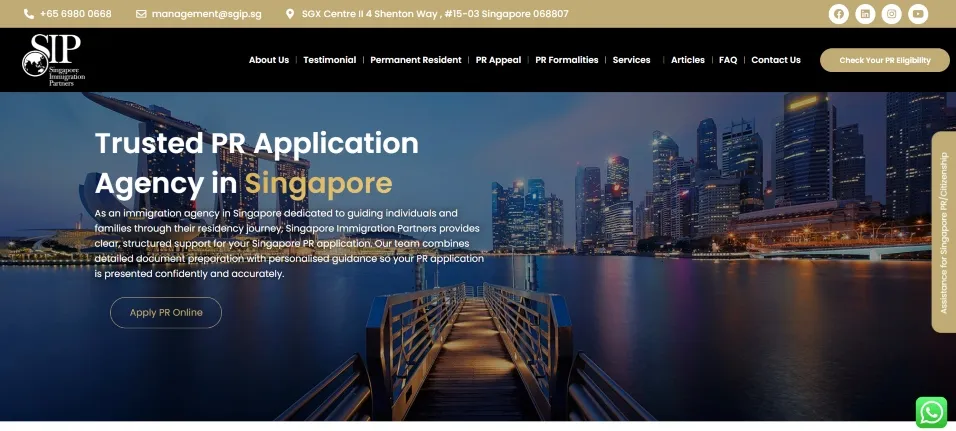Open the FAQ menu item
Screen dimensions: 956x431
[728, 60]
